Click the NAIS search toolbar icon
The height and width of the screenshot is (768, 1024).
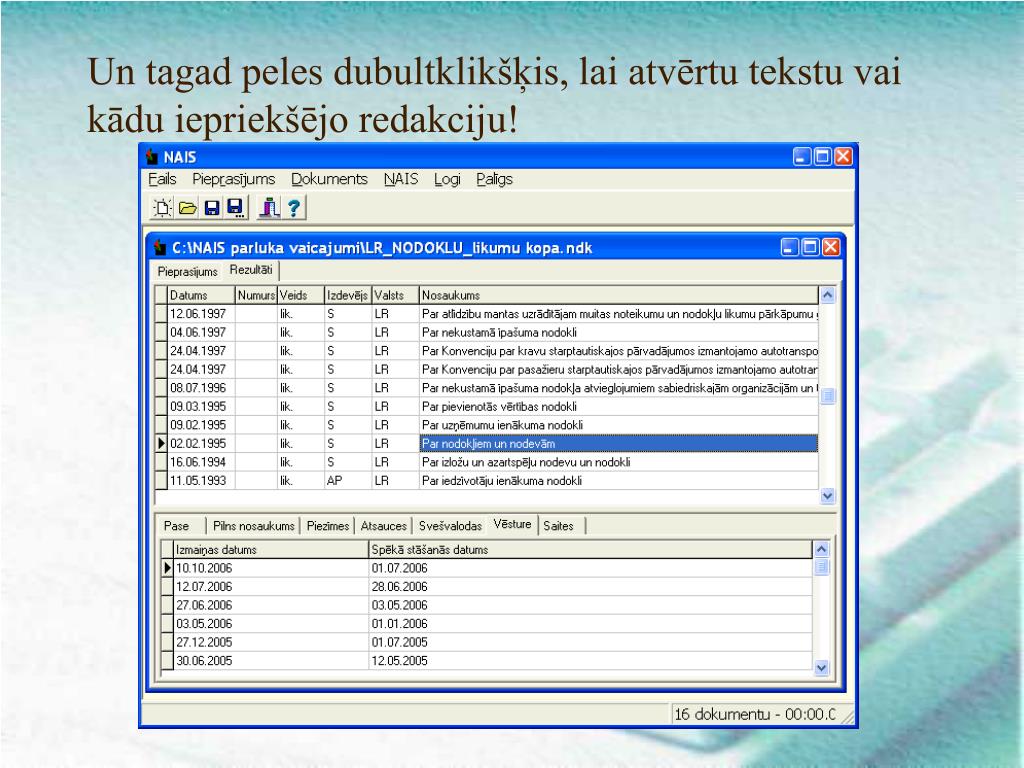click(x=268, y=208)
